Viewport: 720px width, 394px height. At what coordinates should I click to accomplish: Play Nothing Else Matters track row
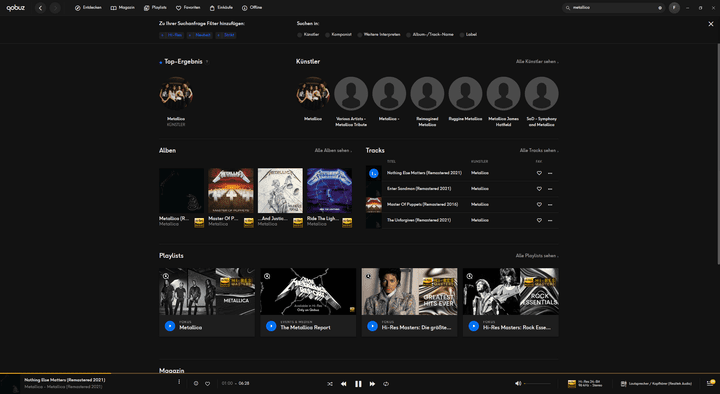coord(373,173)
